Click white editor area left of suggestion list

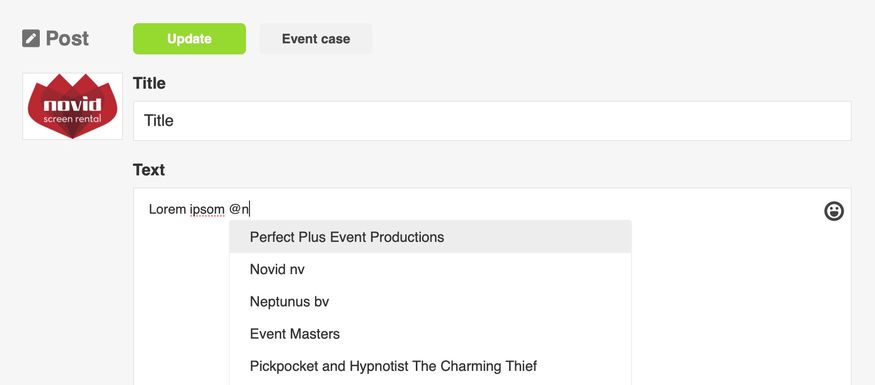[182, 301]
